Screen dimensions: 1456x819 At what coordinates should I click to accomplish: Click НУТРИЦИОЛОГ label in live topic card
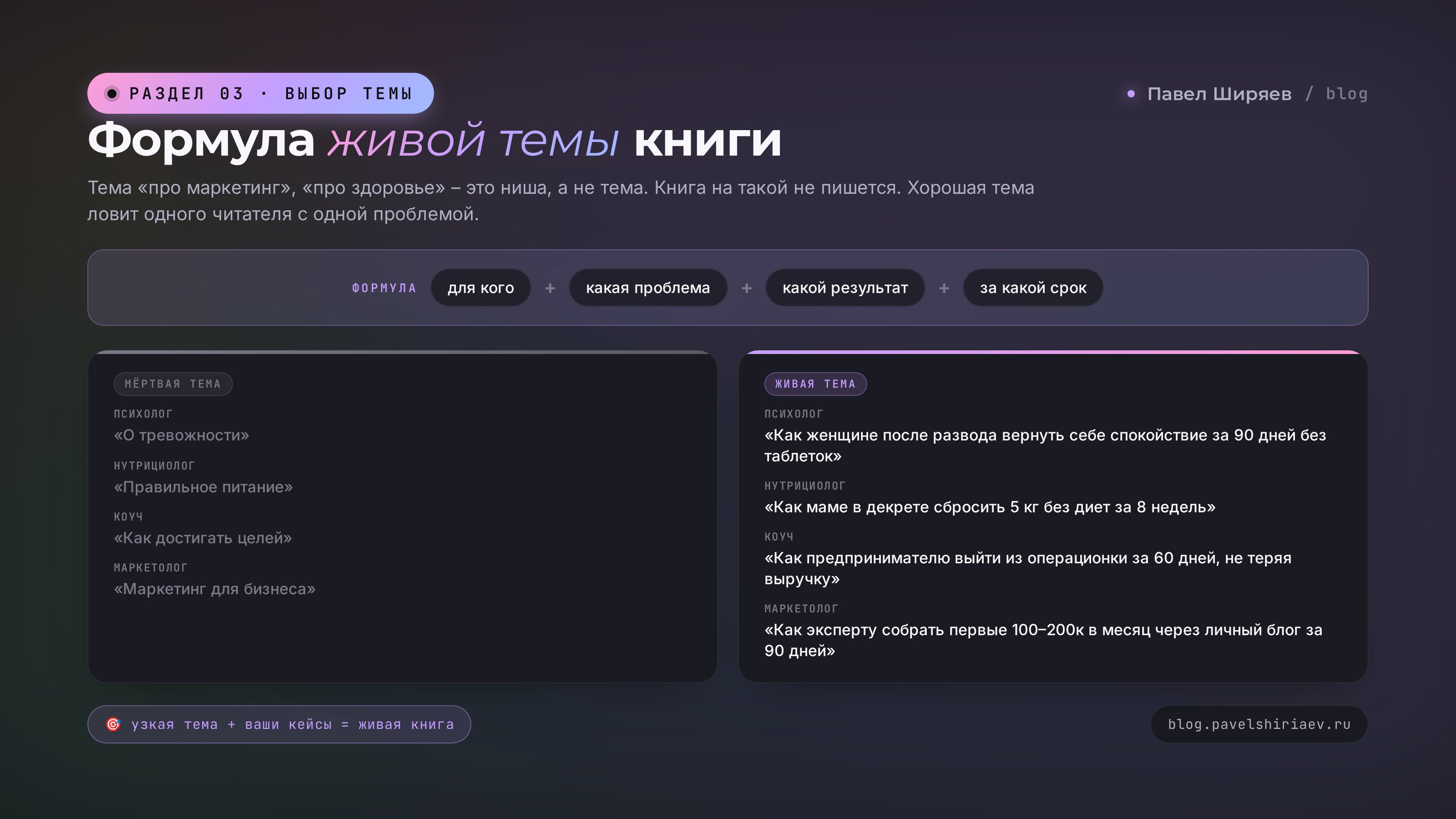(805, 485)
